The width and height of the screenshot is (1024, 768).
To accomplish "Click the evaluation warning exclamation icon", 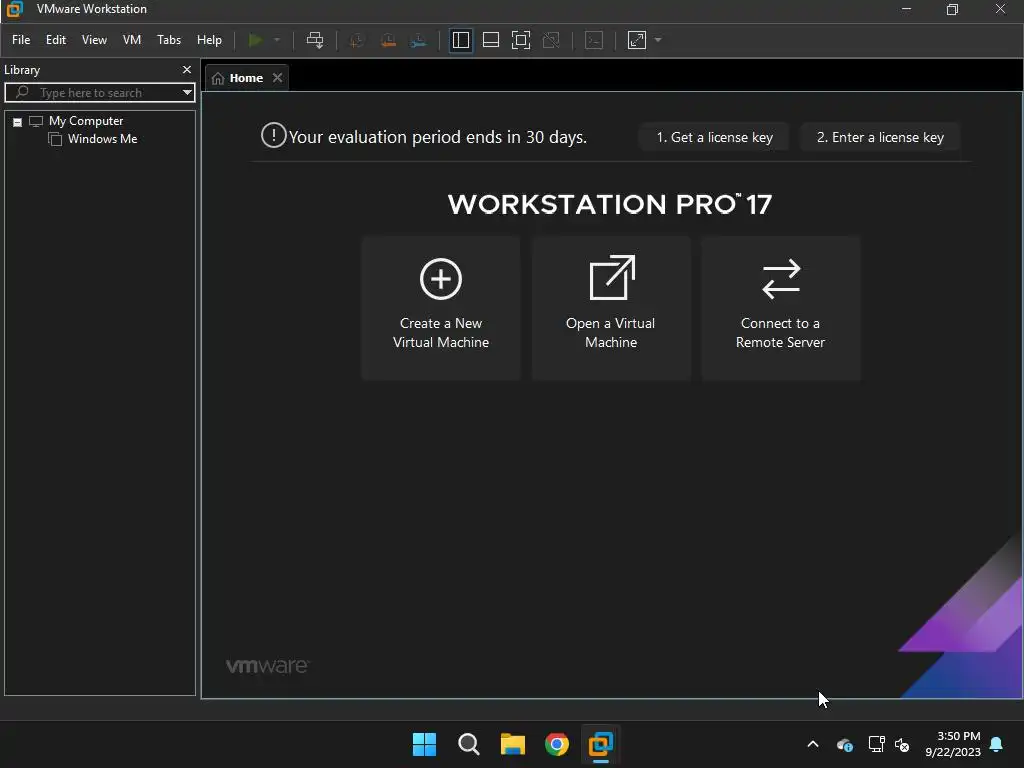I will (x=274, y=136).
